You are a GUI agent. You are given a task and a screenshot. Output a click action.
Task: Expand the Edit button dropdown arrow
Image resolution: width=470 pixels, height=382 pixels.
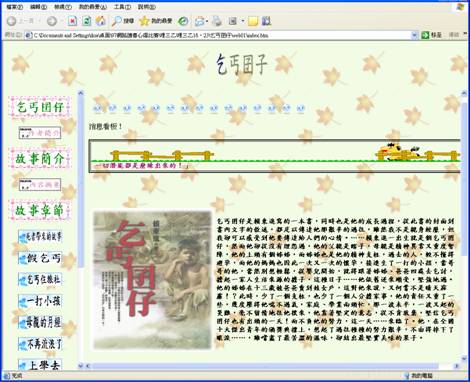tap(243, 21)
